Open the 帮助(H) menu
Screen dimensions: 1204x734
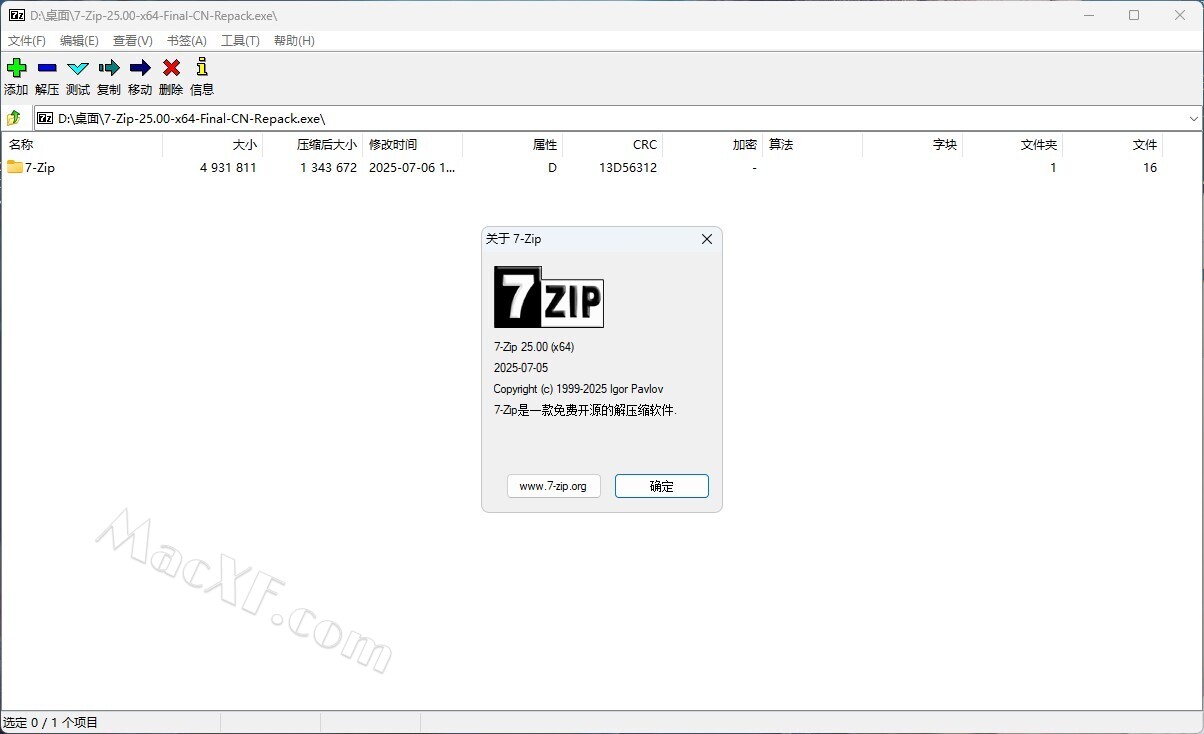294,41
